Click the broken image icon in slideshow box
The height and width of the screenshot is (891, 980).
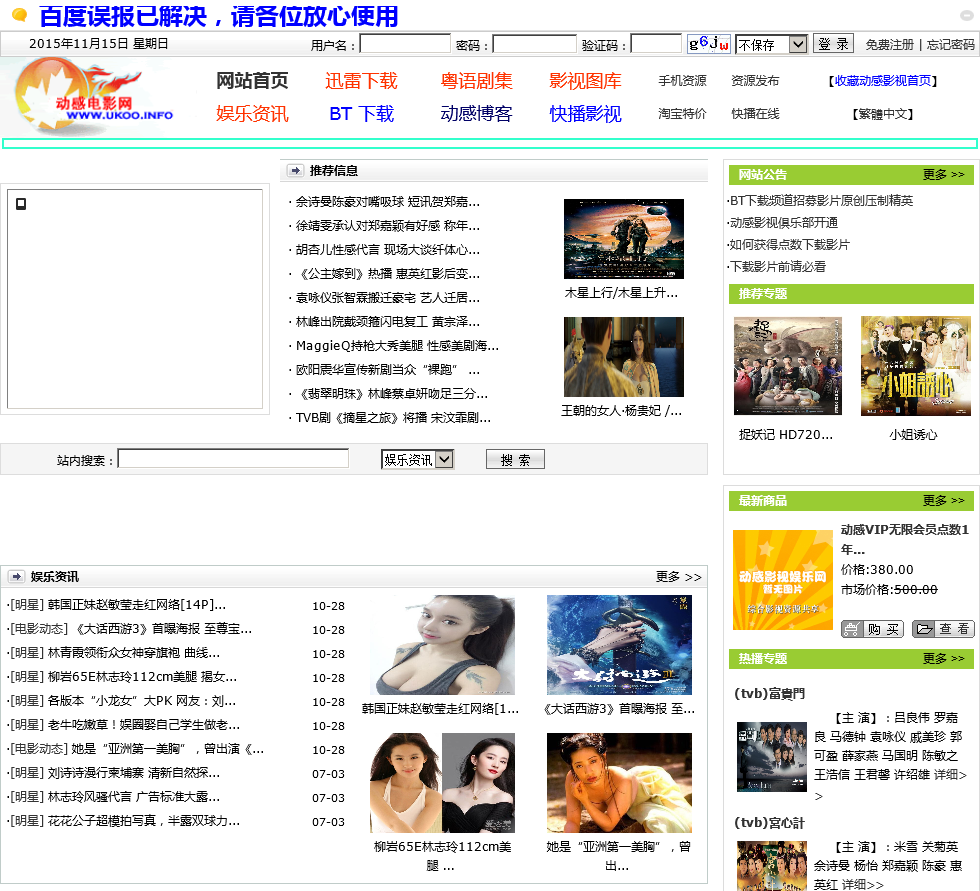click(21, 204)
